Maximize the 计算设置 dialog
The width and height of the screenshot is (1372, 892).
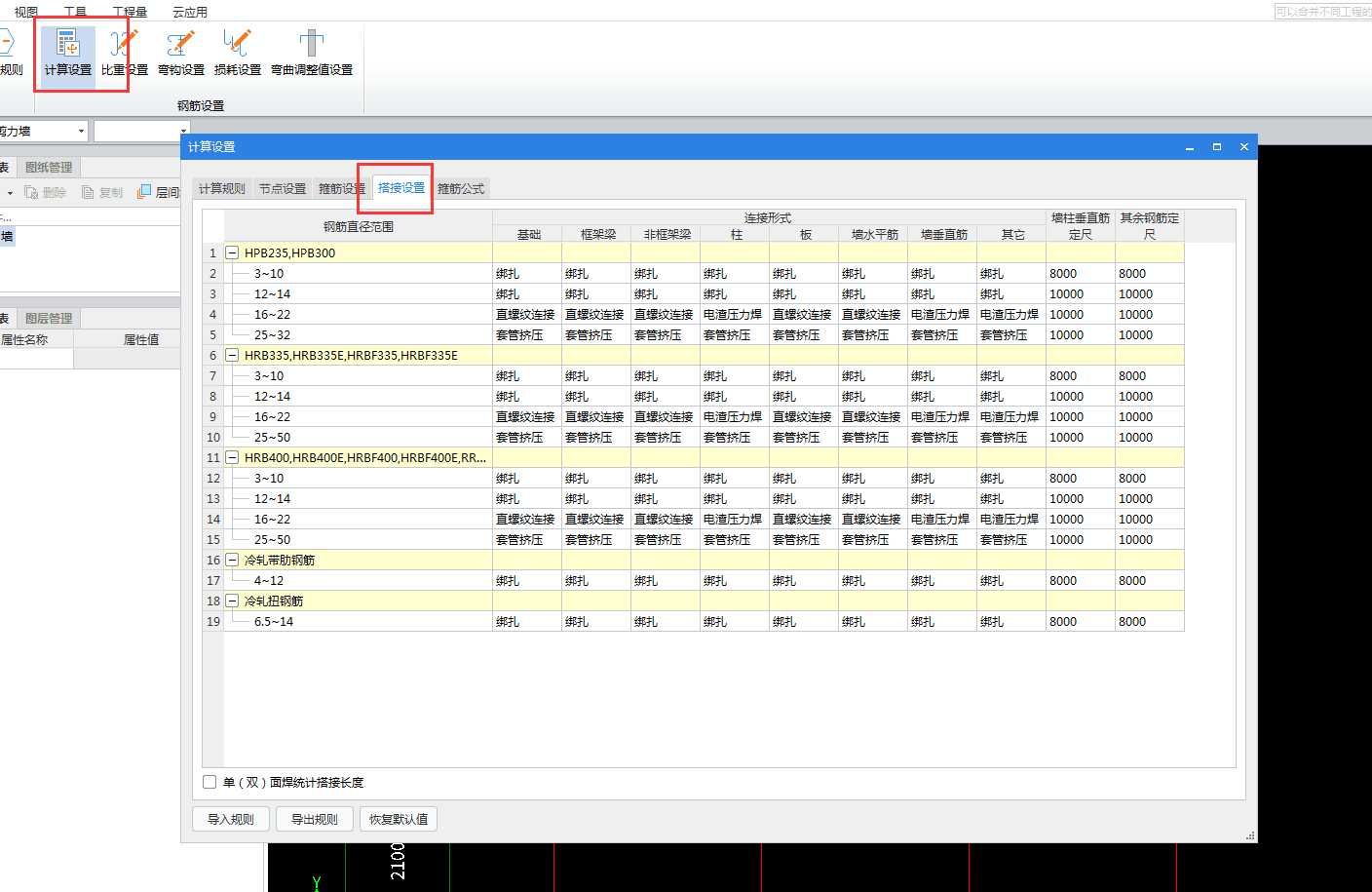pos(1217,147)
